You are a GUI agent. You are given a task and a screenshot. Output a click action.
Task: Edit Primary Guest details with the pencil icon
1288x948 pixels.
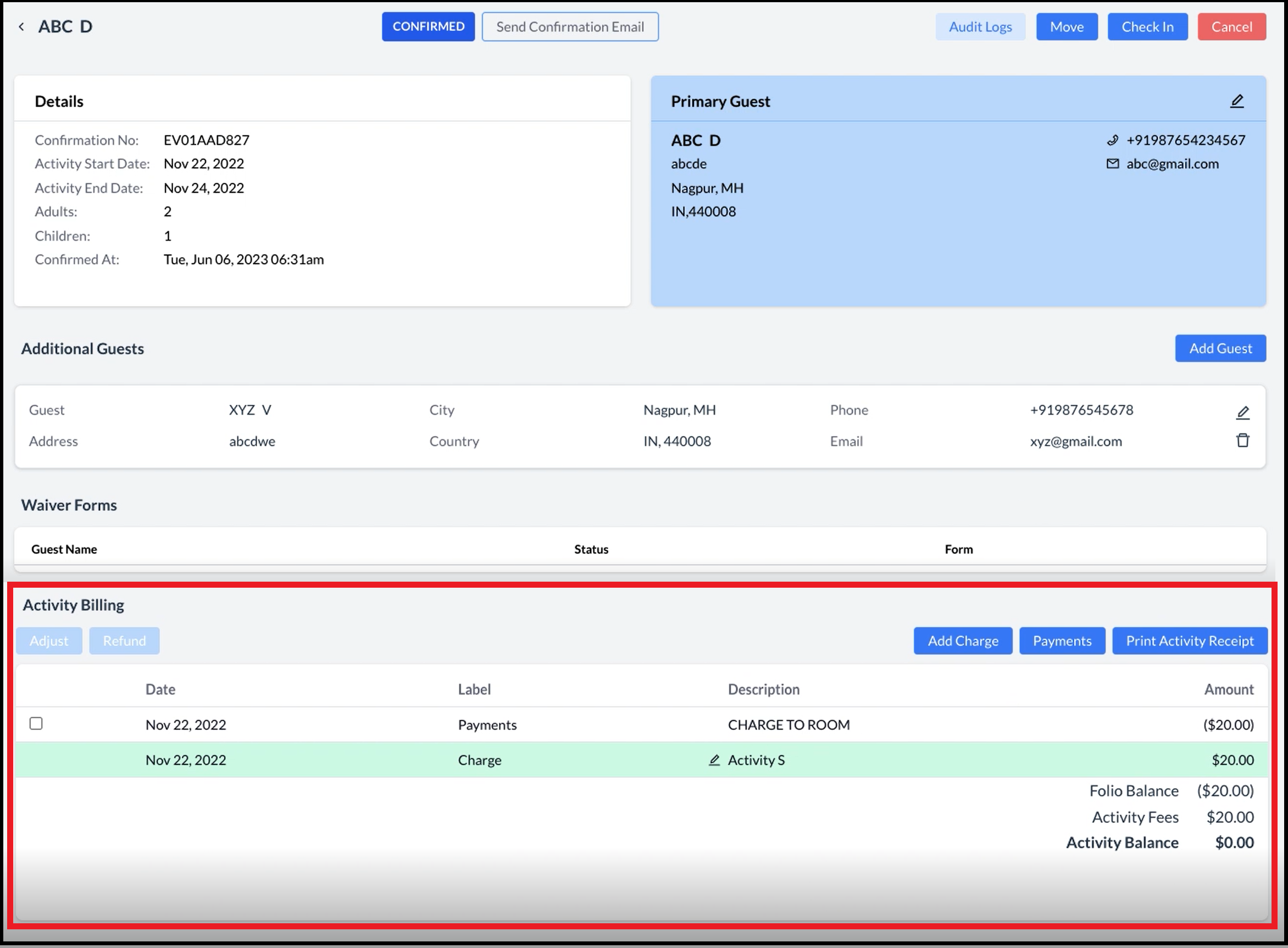point(1237,101)
